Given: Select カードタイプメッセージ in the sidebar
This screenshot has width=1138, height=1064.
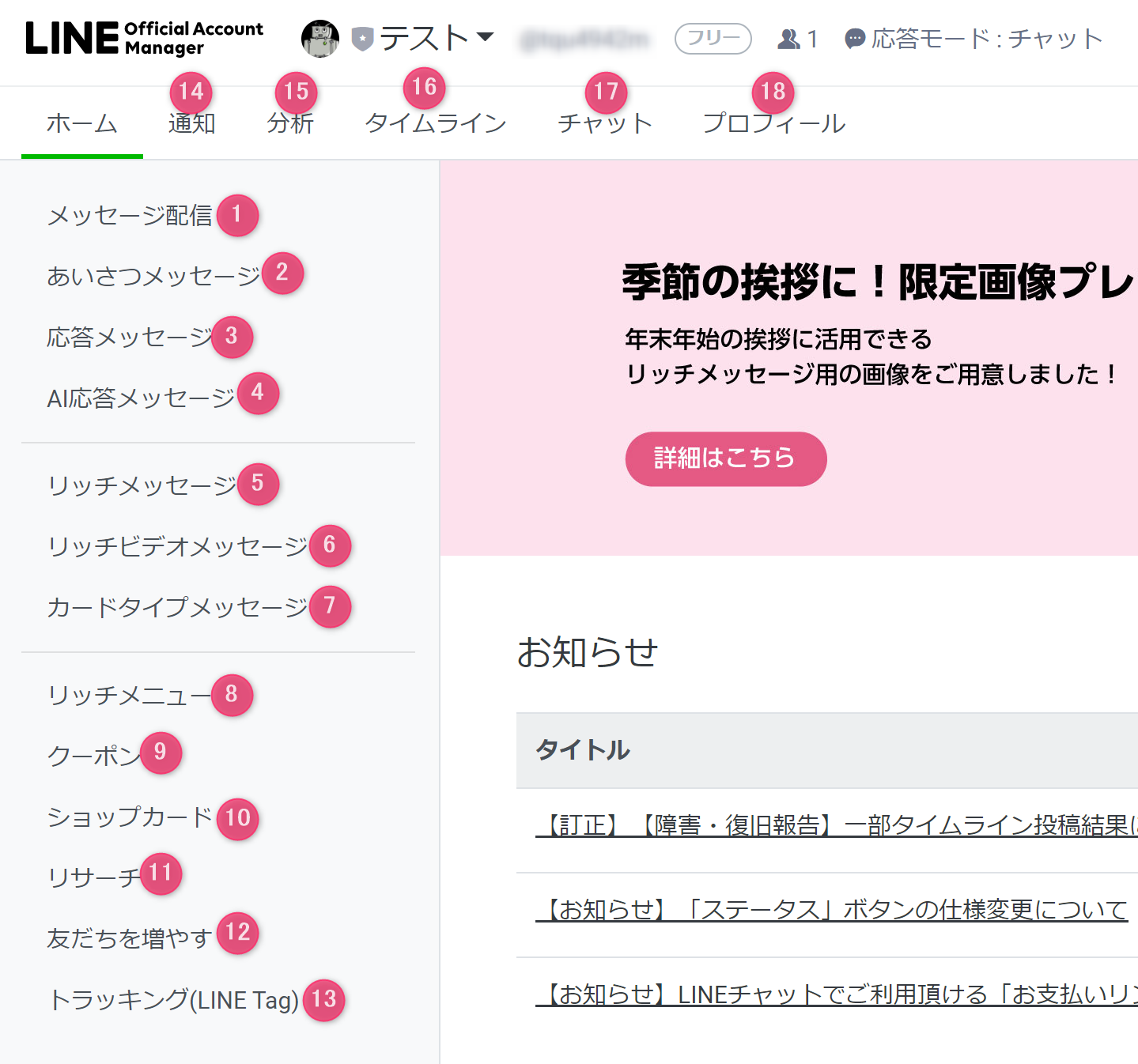Looking at the screenshot, I should (x=177, y=607).
